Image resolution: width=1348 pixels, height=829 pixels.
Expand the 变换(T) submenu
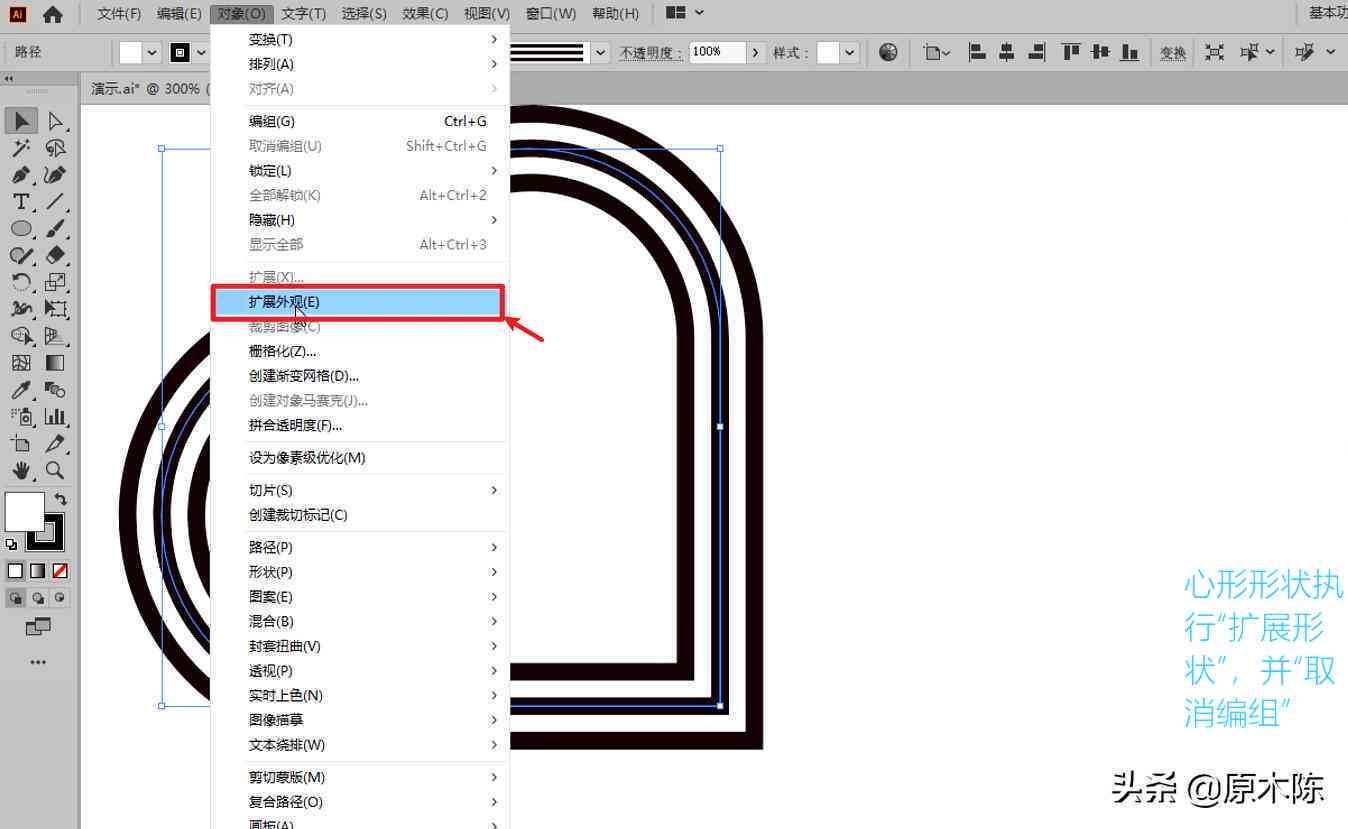(360, 39)
